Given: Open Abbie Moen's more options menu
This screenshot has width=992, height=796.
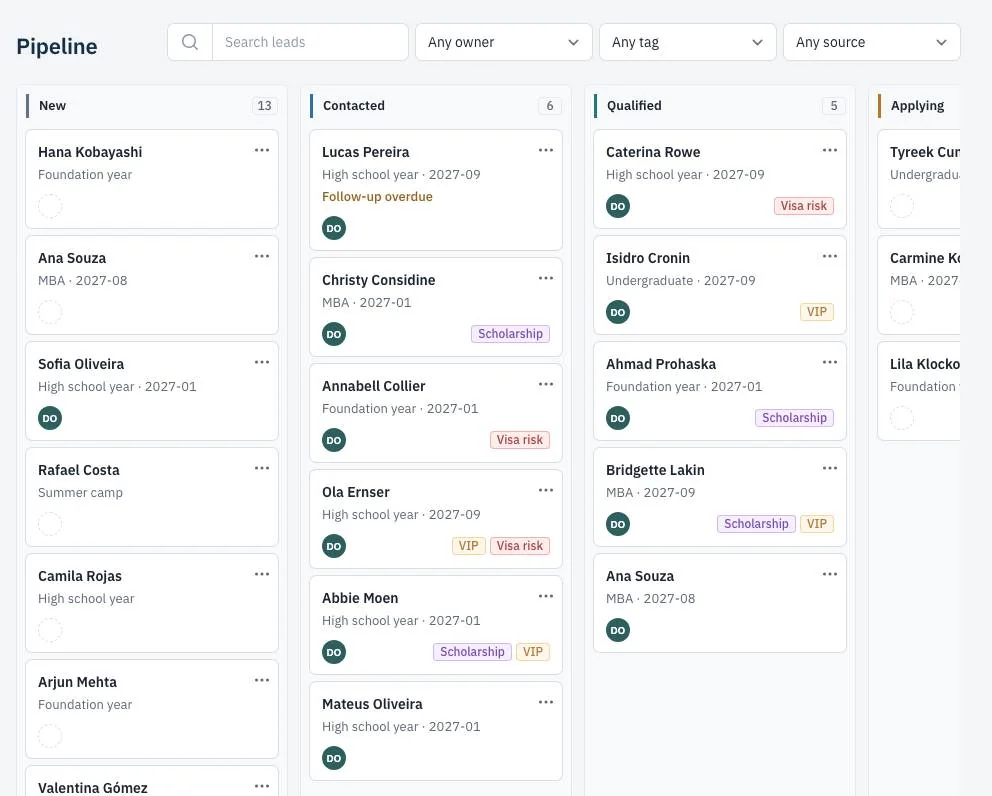Looking at the screenshot, I should click(x=546, y=596).
